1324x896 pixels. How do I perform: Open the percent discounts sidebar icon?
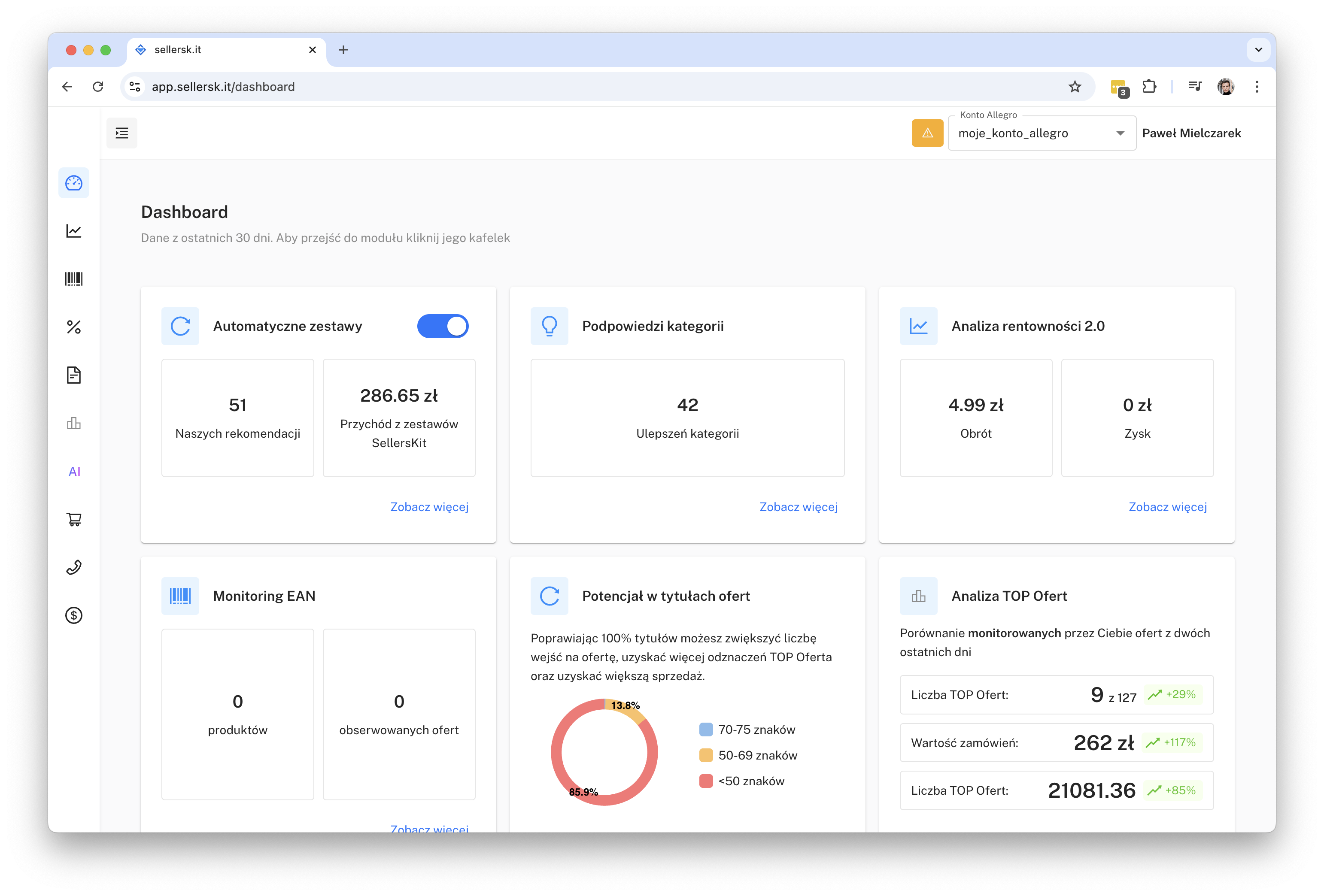coord(73,327)
